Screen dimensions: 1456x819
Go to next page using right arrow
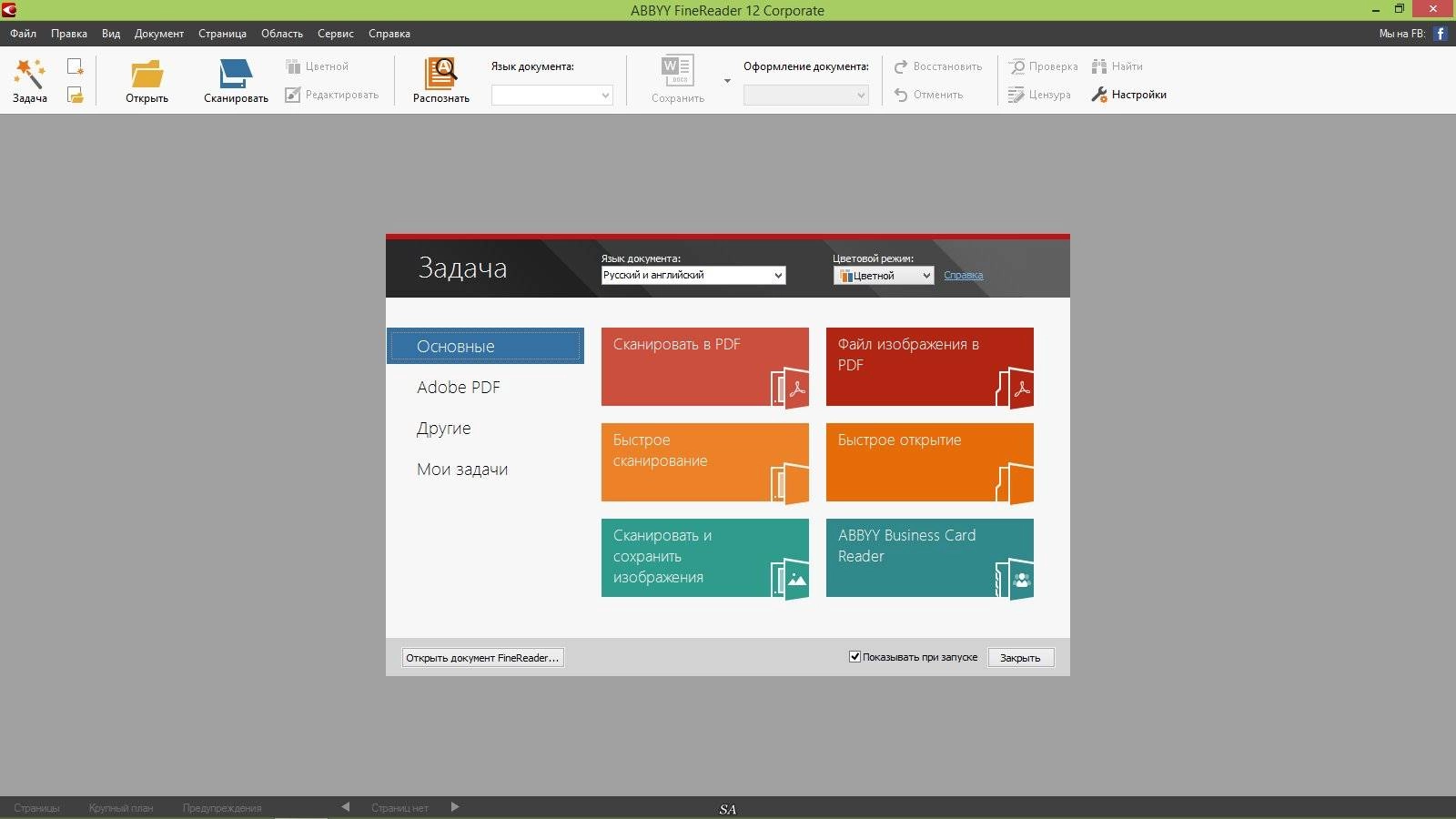pyautogui.click(x=455, y=807)
